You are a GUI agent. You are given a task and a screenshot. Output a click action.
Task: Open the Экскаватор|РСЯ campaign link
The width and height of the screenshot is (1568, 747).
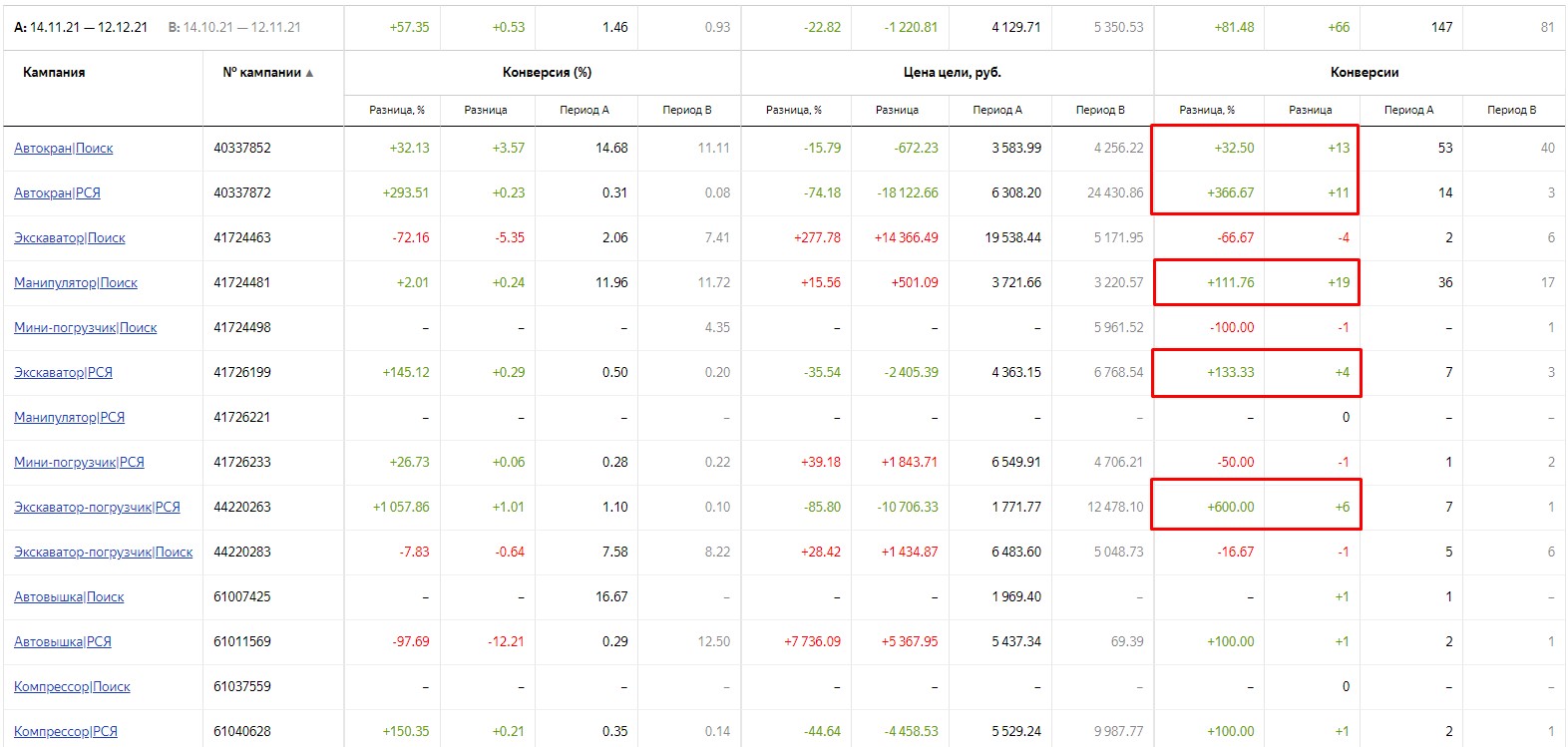(63, 372)
